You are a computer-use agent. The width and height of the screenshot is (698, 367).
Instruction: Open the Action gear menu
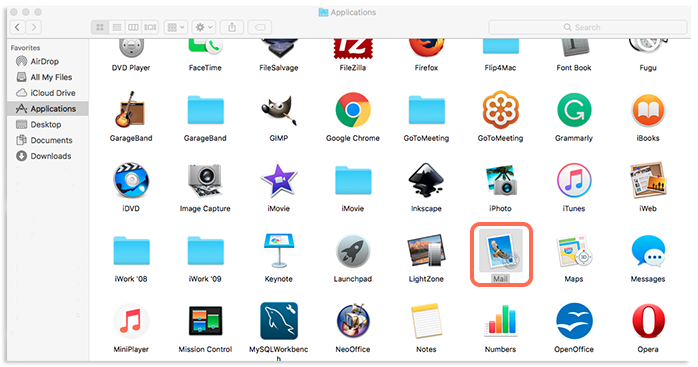[x=204, y=27]
